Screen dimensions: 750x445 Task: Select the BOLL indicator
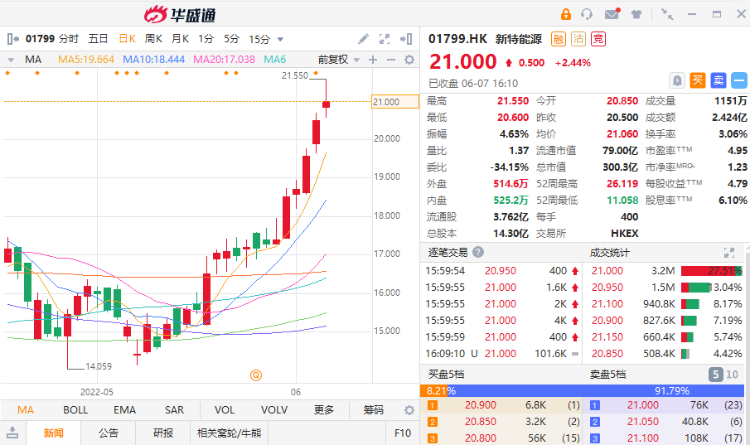pos(76,410)
